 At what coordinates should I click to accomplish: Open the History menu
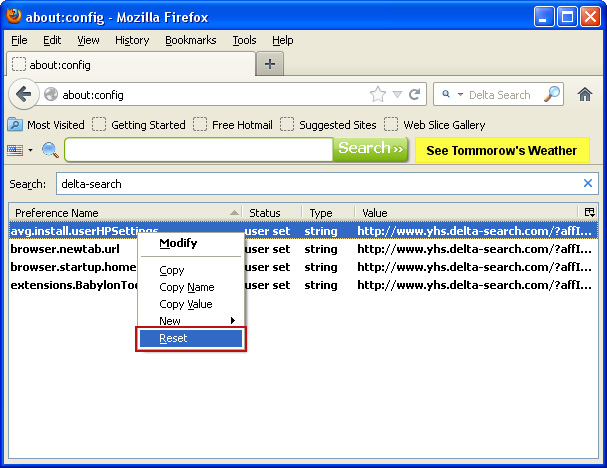click(132, 40)
